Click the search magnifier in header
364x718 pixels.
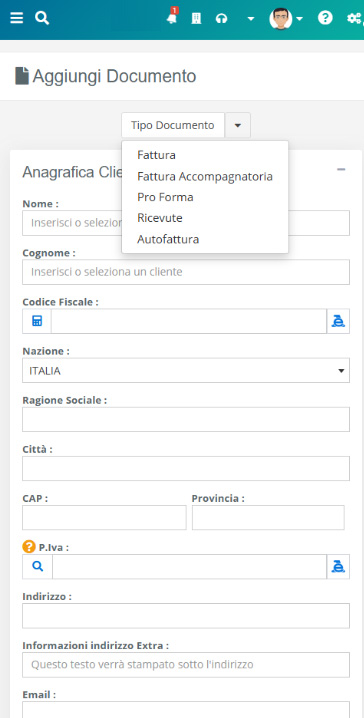42,18
